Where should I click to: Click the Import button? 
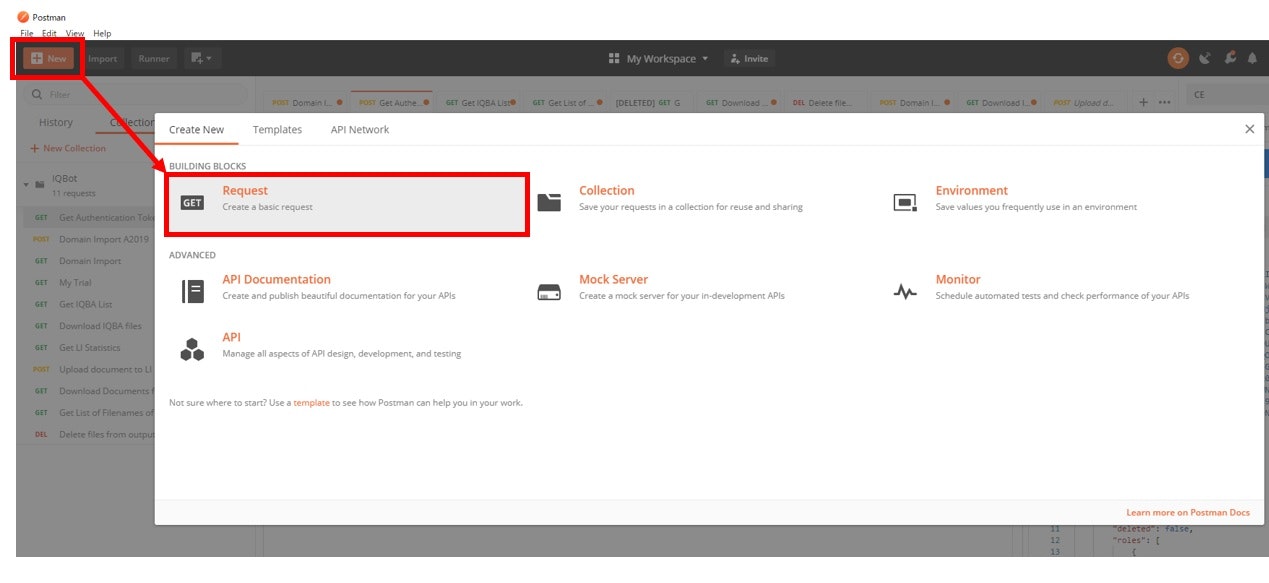point(102,58)
